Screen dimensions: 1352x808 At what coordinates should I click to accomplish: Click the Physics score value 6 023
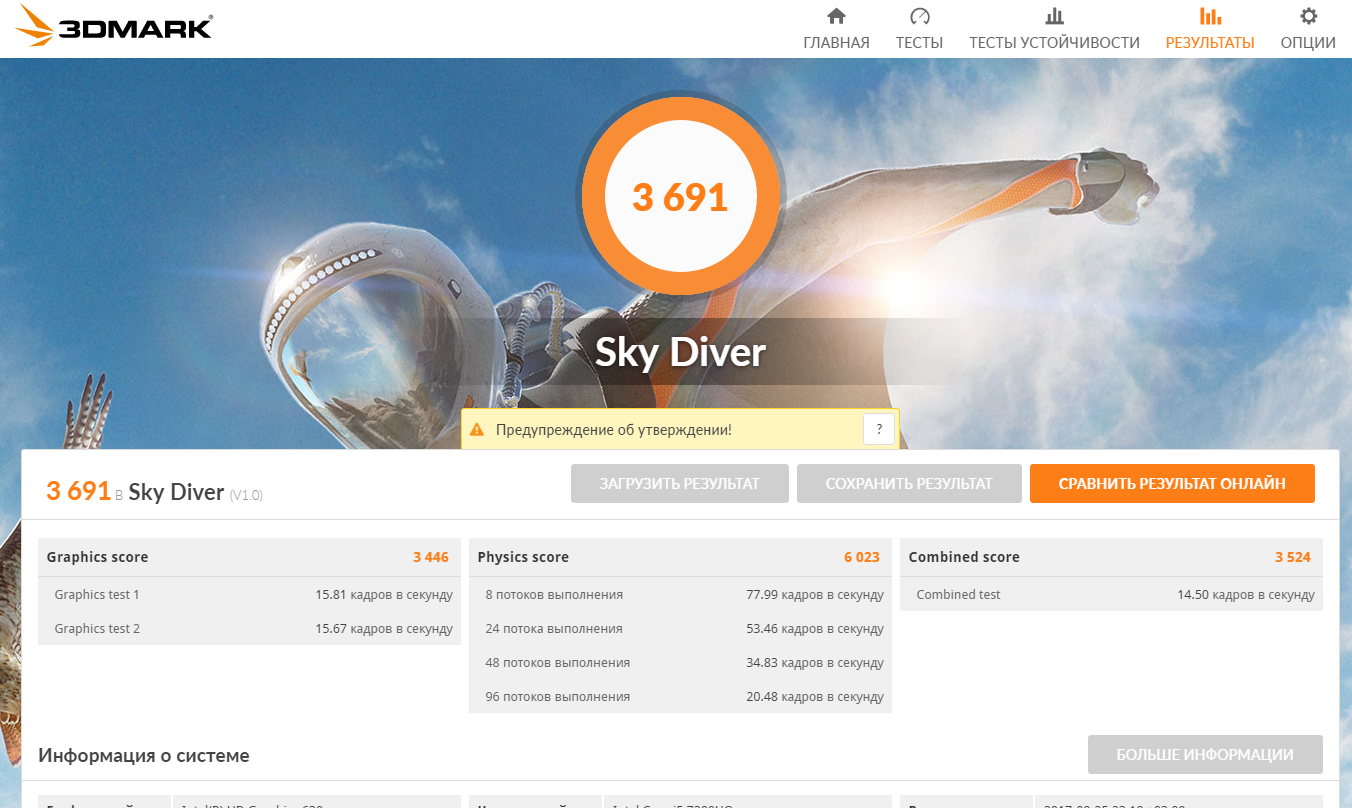click(x=862, y=557)
